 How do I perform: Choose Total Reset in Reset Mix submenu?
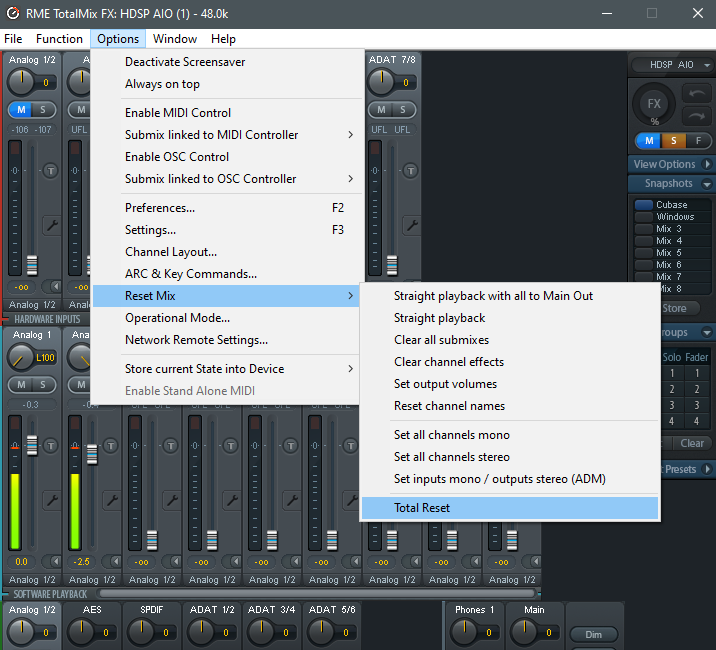(510, 508)
